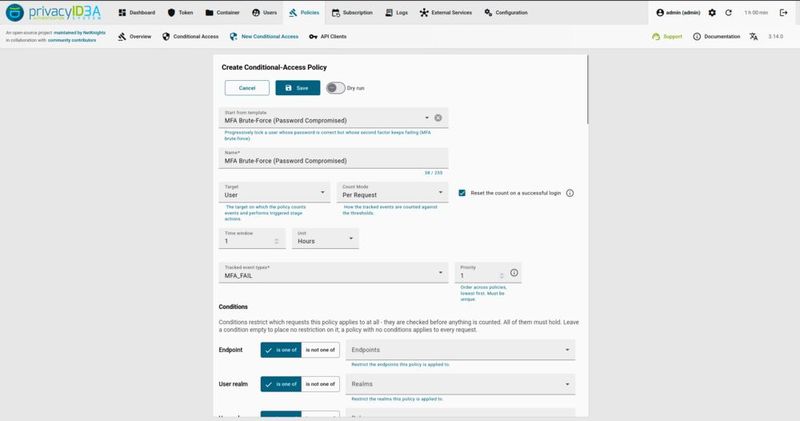This screenshot has height=421, width=800.
Task: Expand the Start from template dropdown
Action: pyautogui.click(x=427, y=118)
